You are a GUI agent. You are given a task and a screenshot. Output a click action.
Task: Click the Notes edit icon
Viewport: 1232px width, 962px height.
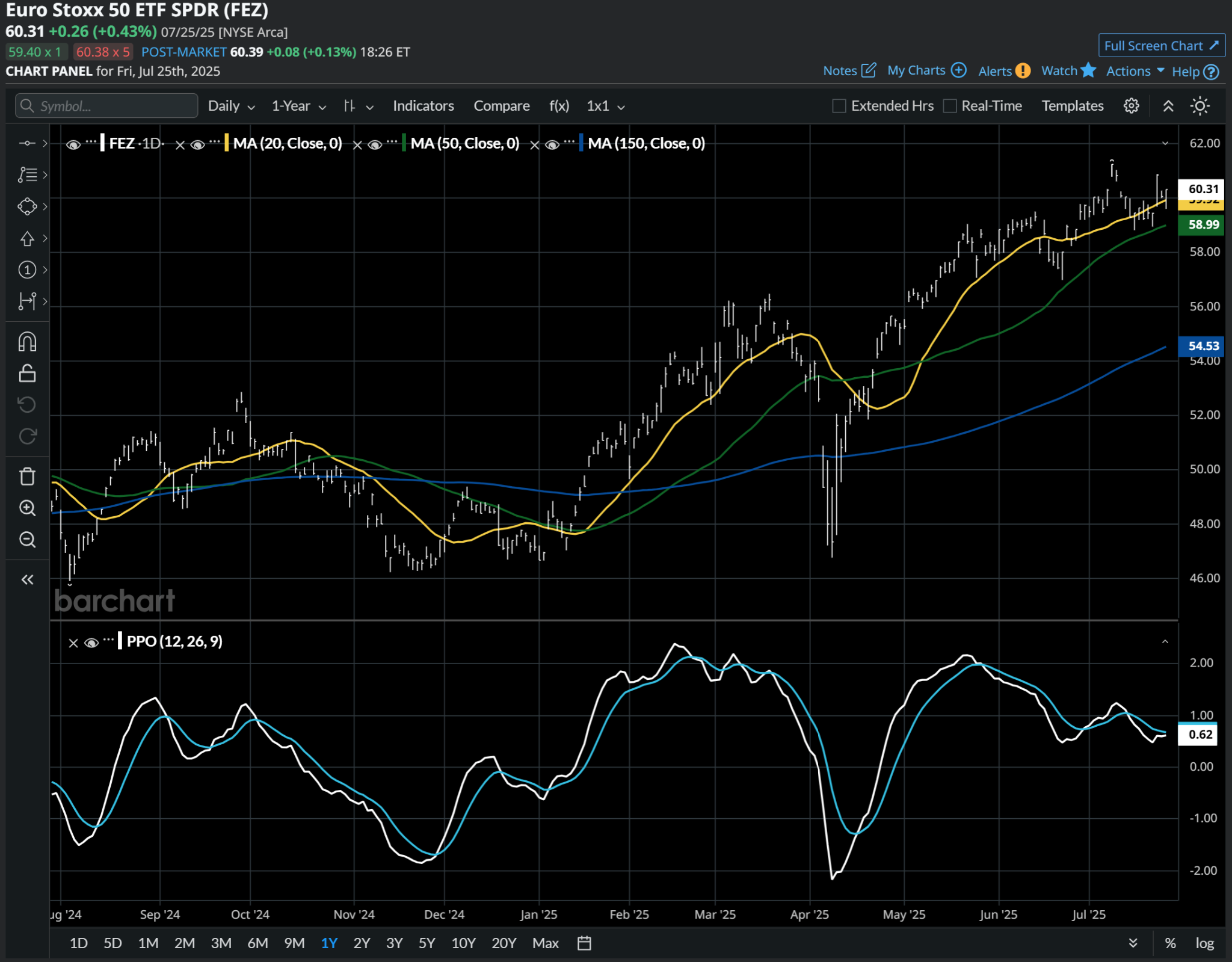(868, 70)
